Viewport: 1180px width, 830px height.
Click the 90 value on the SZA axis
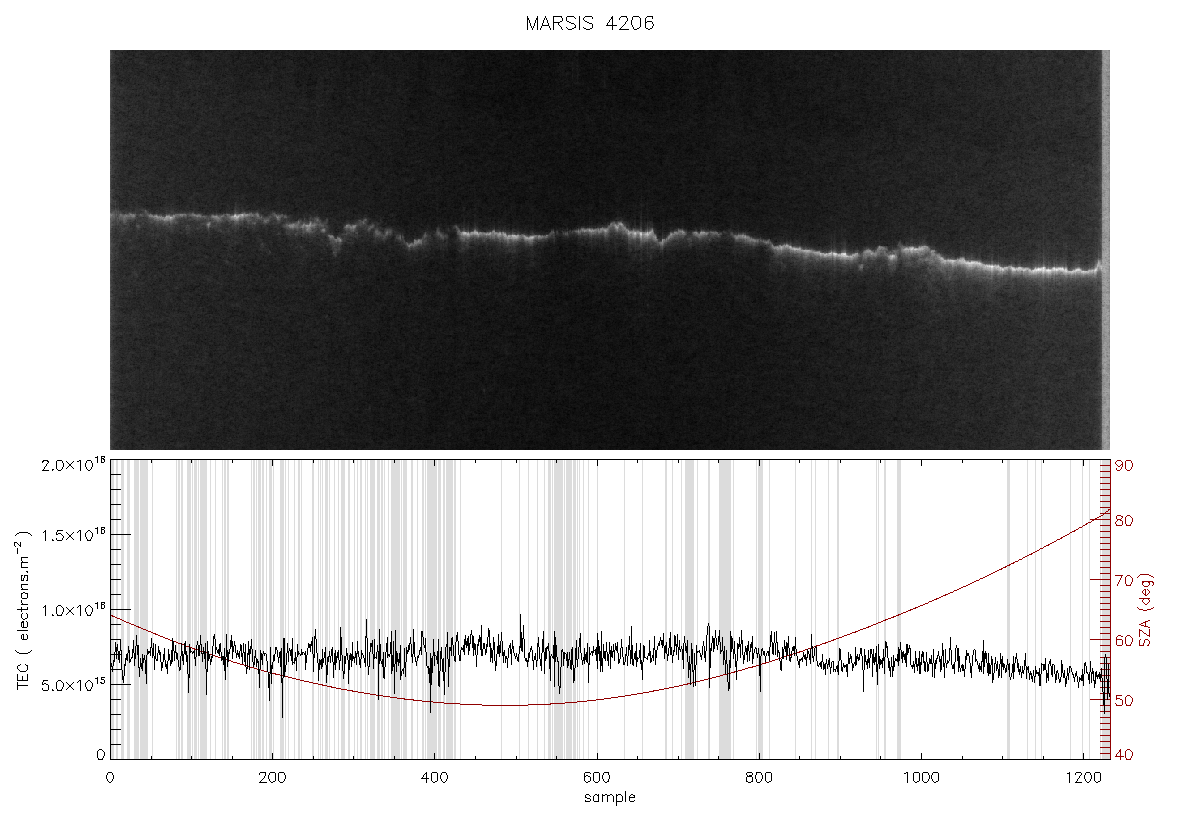[1124, 466]
